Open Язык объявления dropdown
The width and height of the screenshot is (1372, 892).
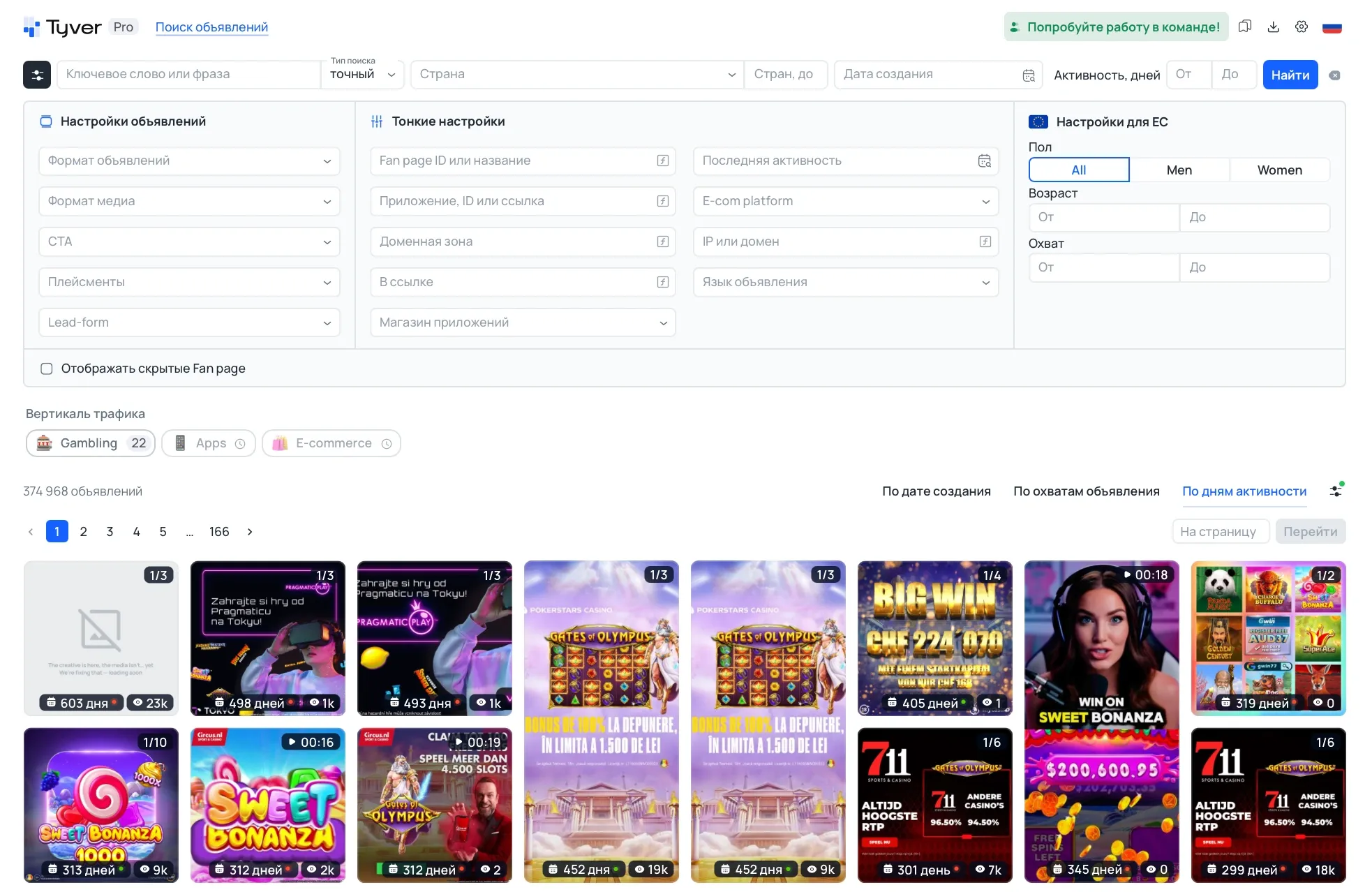(x=846, y=282)
